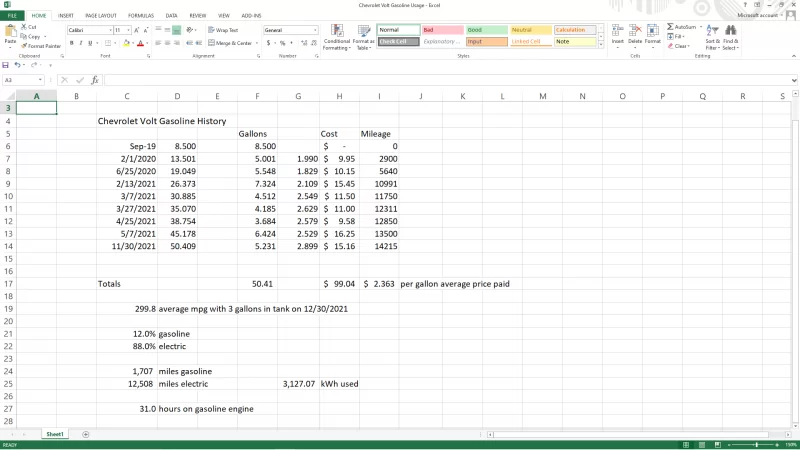Click the Find & Select binoculars icon
800x450 pixels.
(x=729, y=32)
